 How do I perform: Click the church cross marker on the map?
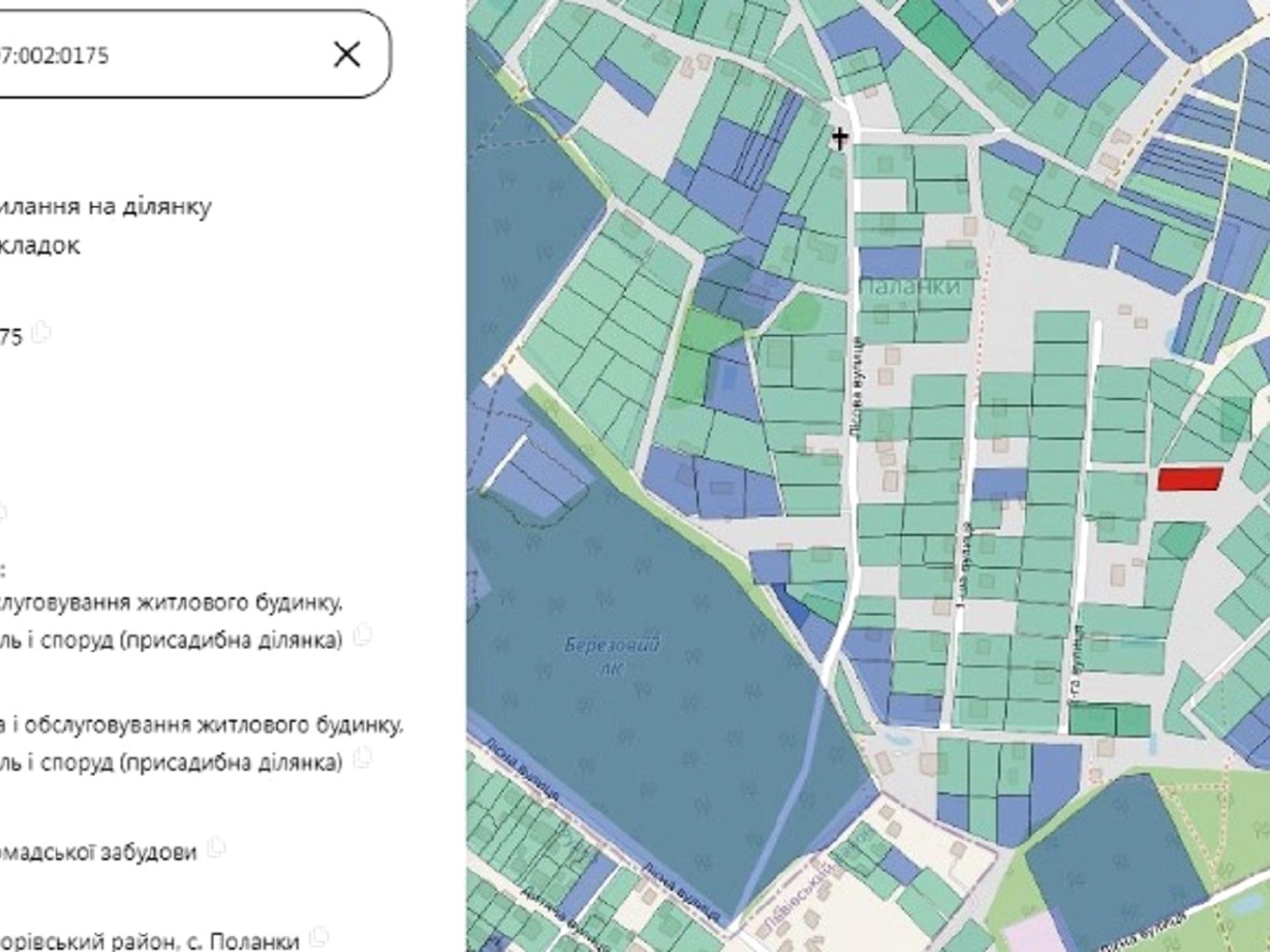click(x=839, y=138)
